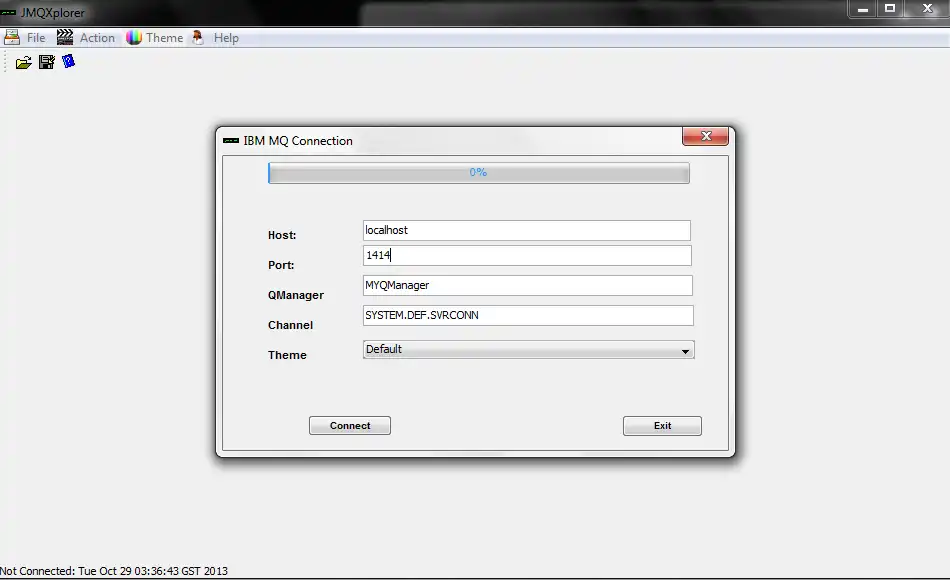Click the open folder toolbar icon
950x580 pixels.
coord(24,62)
